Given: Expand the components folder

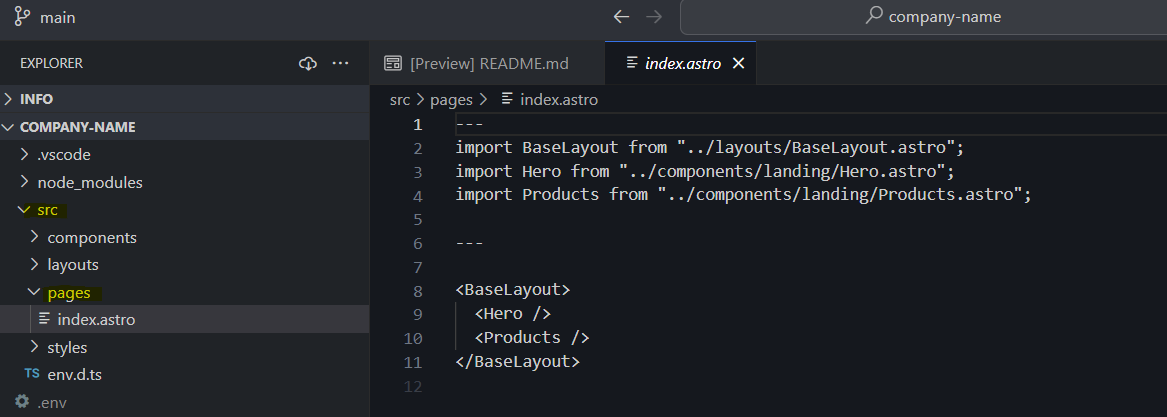Looking at the screenshot, I should 92,237.
